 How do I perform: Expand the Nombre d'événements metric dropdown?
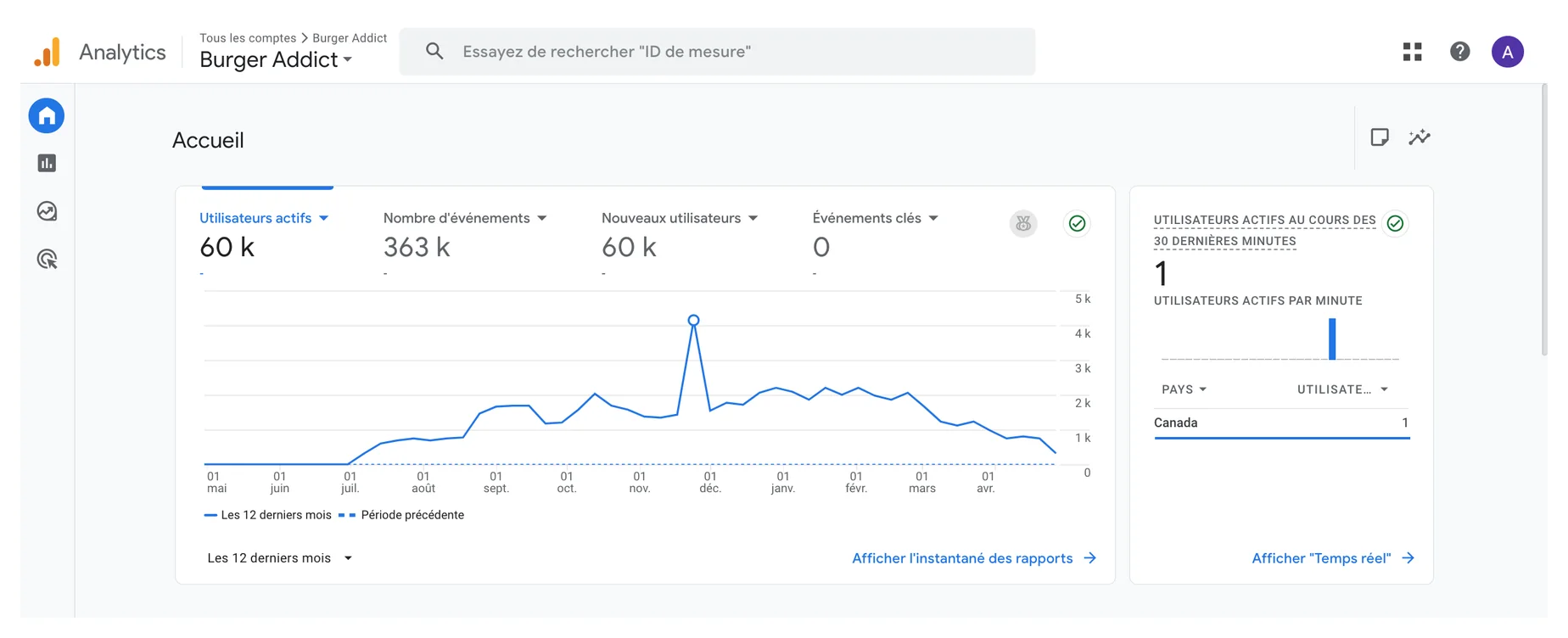(x=542, y=219)
